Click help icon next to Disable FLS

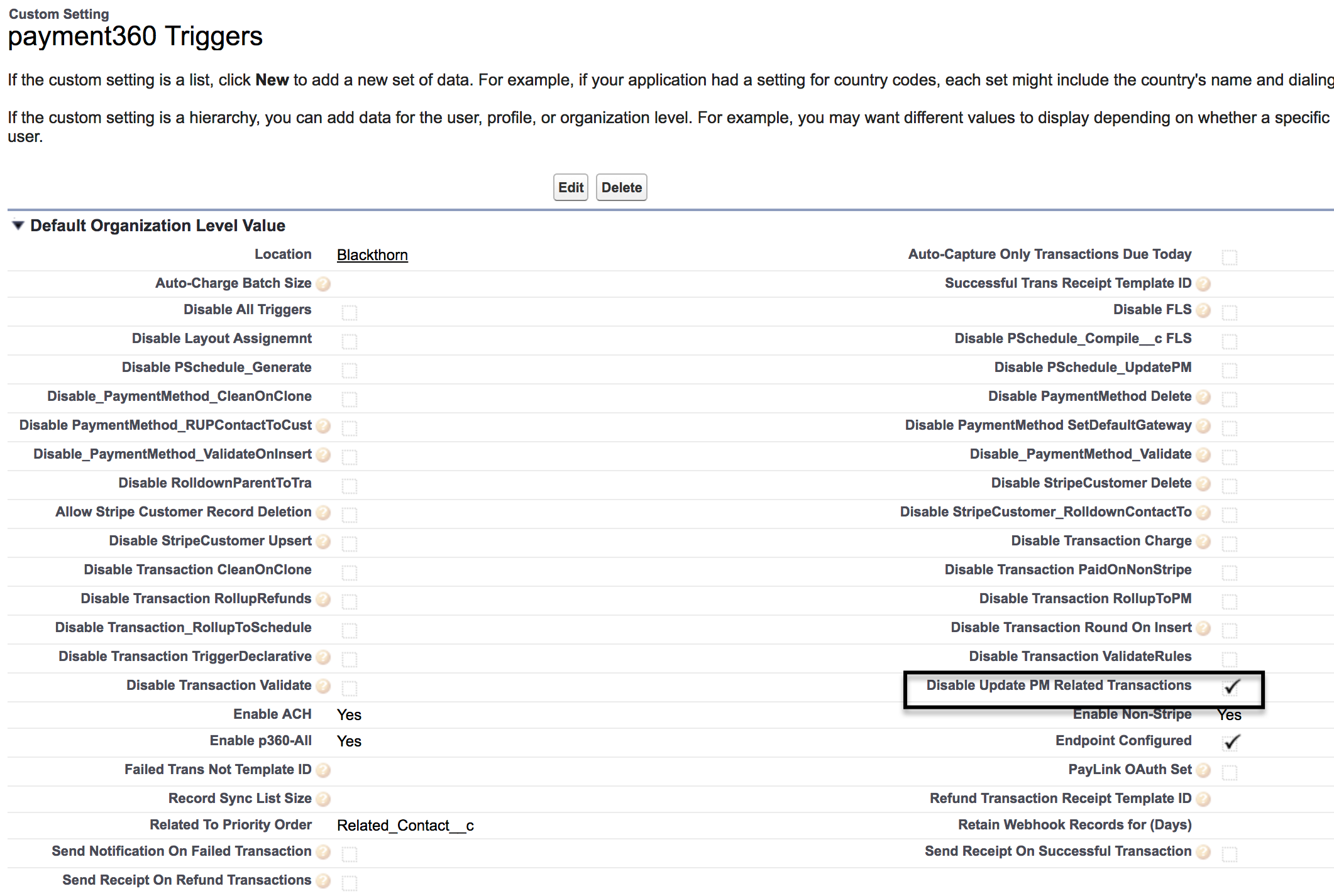click(x=1203, y=310)
